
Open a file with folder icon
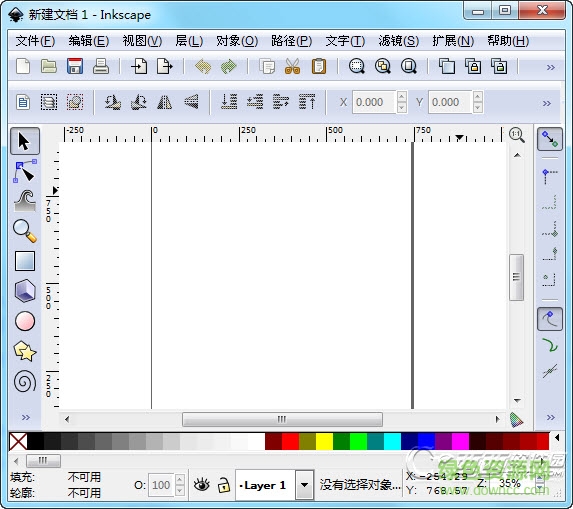(49, 67)
